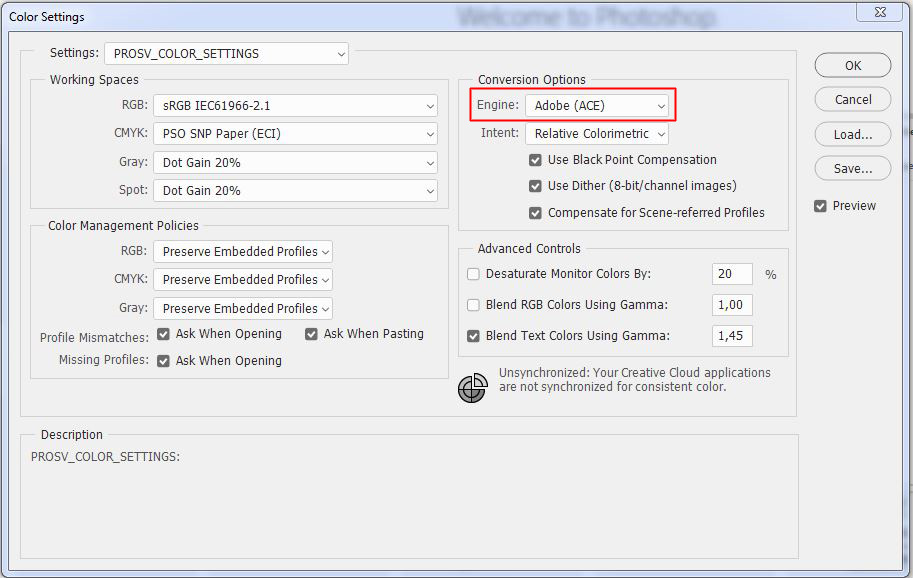Enable Blend RGB Colors Using Gamma
913x578 pixels.
[x=474, y=305]
